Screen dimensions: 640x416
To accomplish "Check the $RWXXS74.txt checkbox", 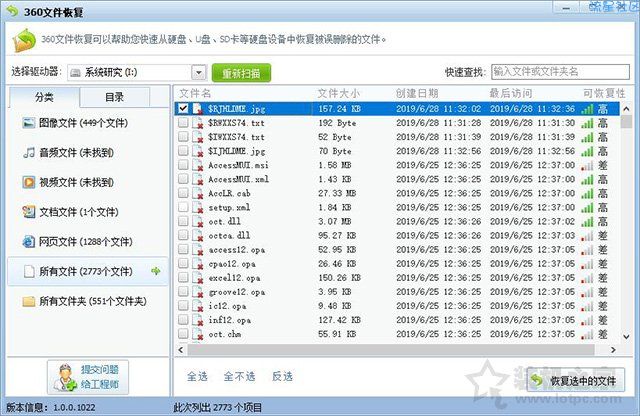I will coord(183,122).
